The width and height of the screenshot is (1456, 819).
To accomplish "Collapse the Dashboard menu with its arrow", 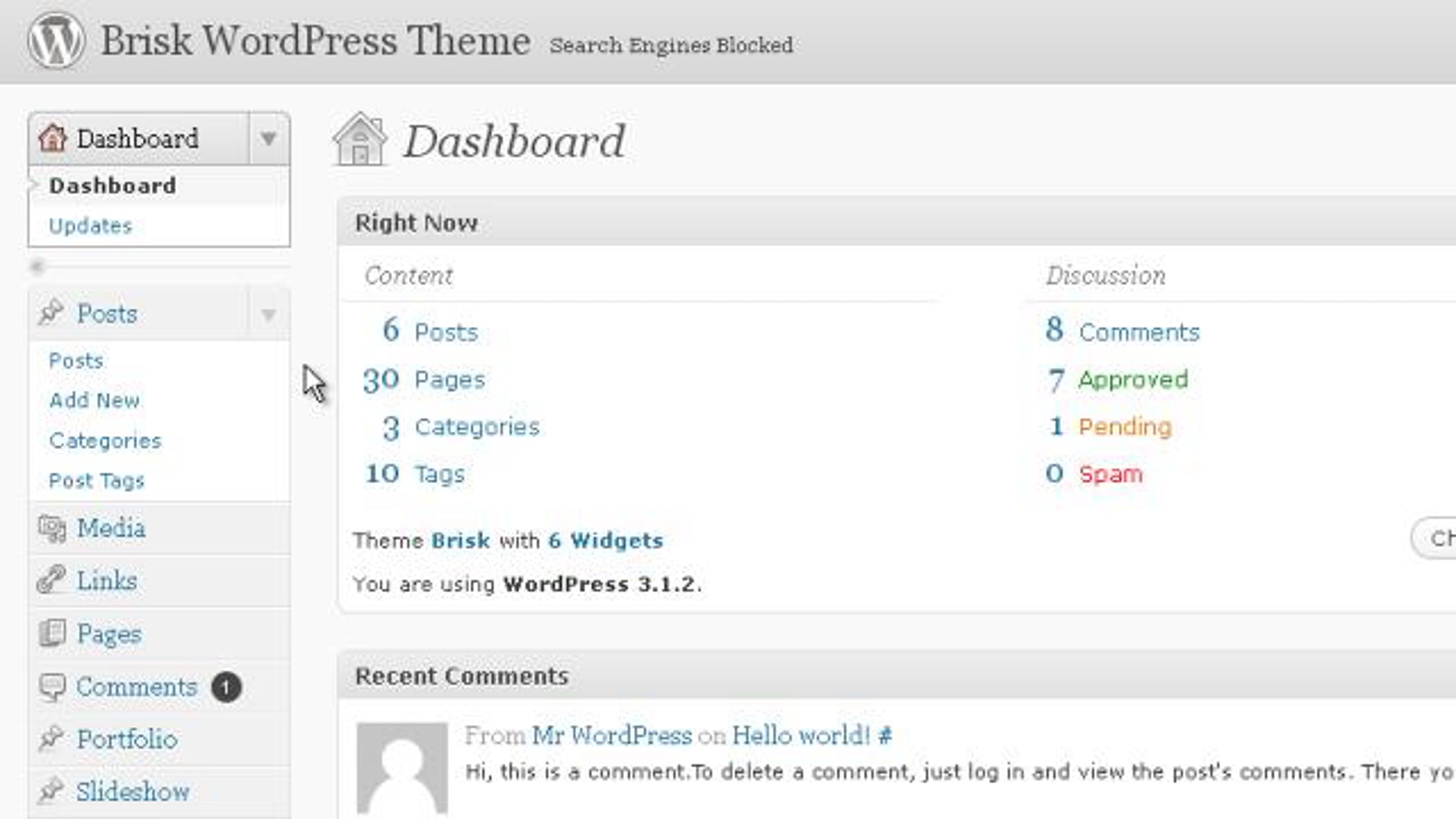I will [269, 138].
